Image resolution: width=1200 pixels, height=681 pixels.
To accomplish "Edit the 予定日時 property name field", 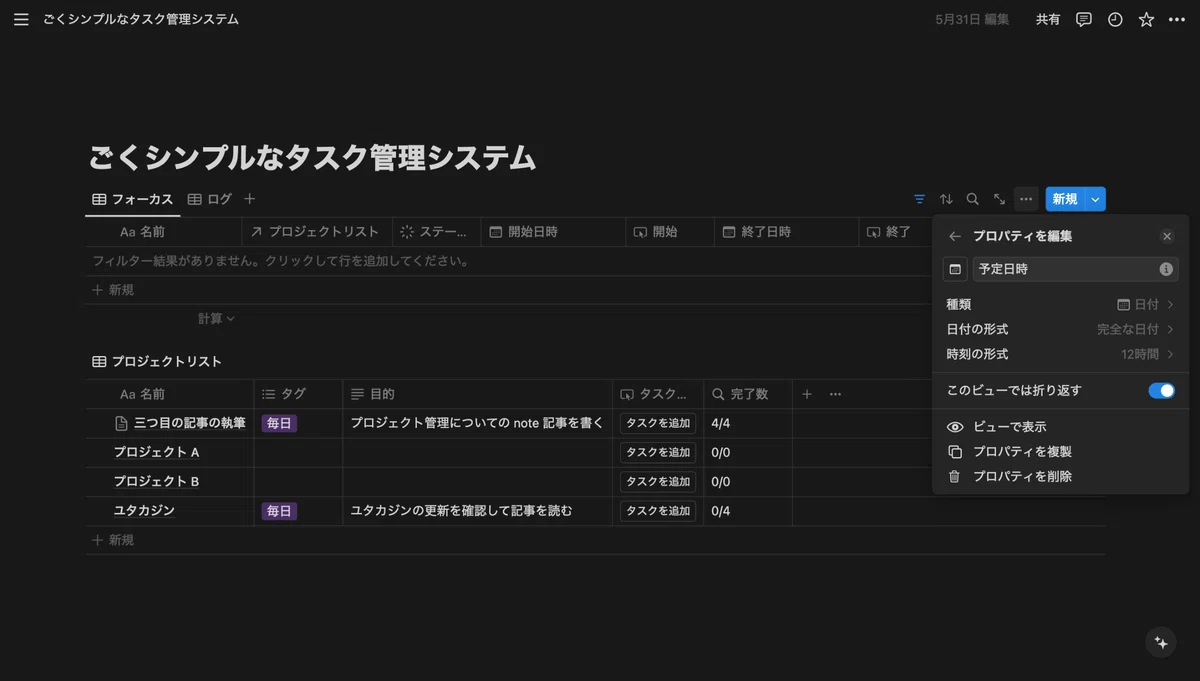I will click(1075, 269).
